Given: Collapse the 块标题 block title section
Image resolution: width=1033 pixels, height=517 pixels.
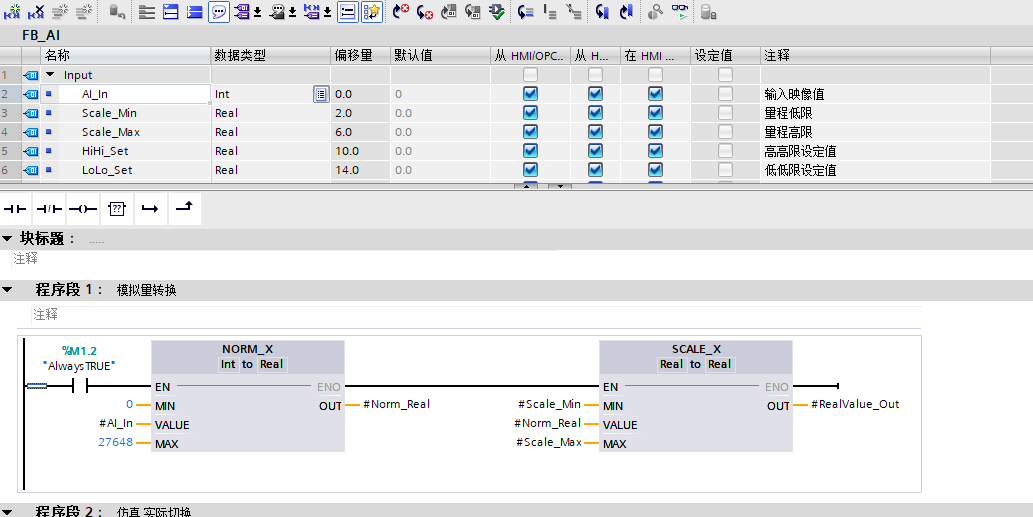Looking at the screenshot, I should (8, 239).
